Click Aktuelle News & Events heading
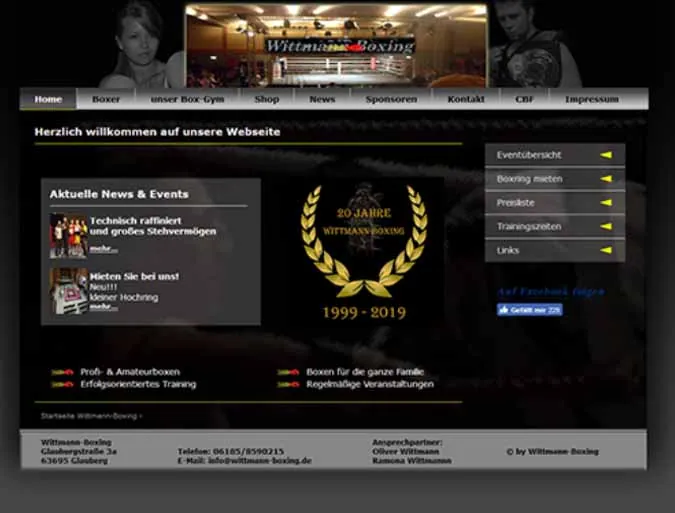 (119, 194)
